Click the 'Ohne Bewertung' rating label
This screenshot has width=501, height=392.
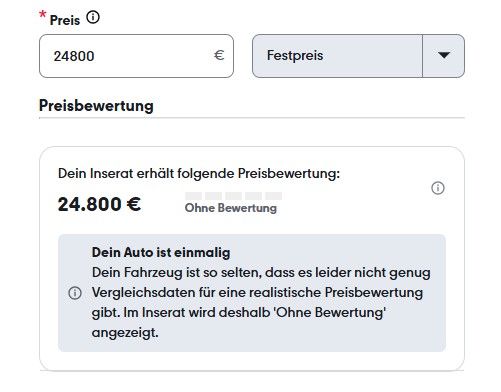click(x=231, y=208)
